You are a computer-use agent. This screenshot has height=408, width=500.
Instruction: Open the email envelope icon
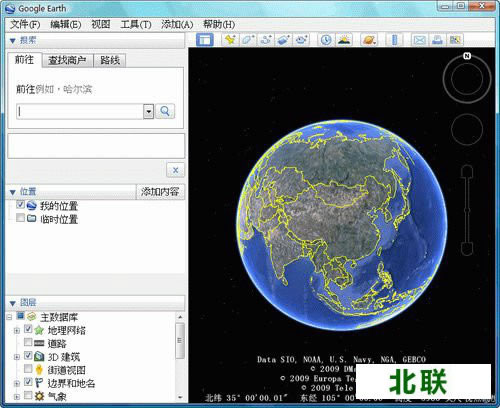click(x=419, y=40)
